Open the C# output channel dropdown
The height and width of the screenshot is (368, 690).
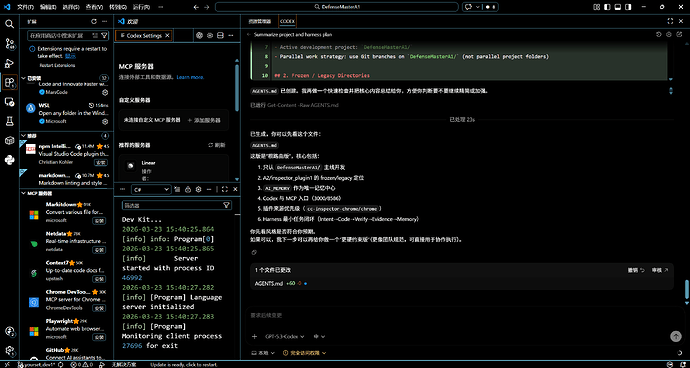[151, 189]
